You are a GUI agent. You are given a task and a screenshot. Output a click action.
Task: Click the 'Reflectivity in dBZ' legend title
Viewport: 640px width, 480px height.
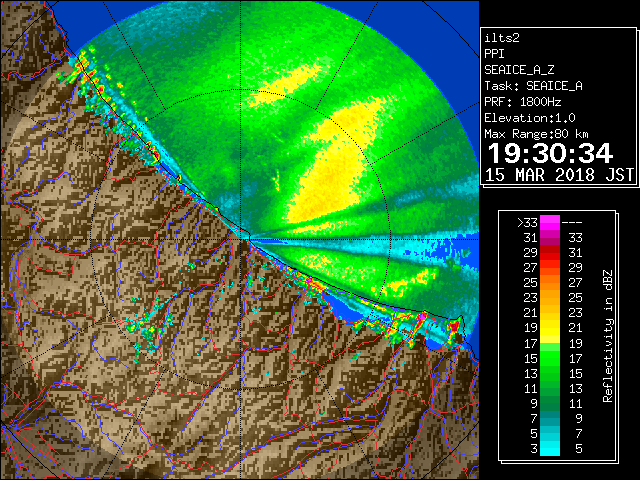(608, 336)
